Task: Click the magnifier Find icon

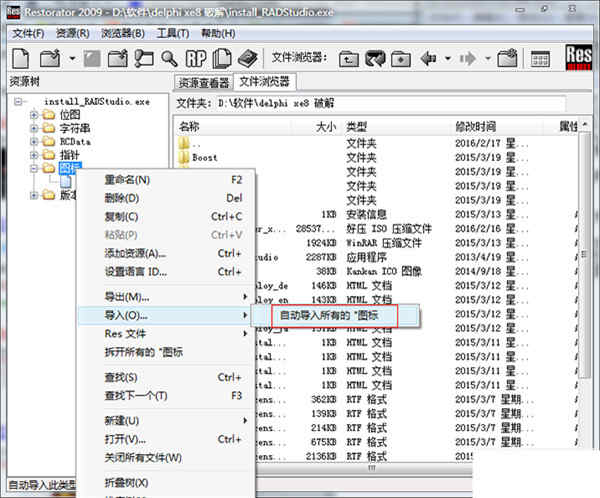Action: coord(169,59)
